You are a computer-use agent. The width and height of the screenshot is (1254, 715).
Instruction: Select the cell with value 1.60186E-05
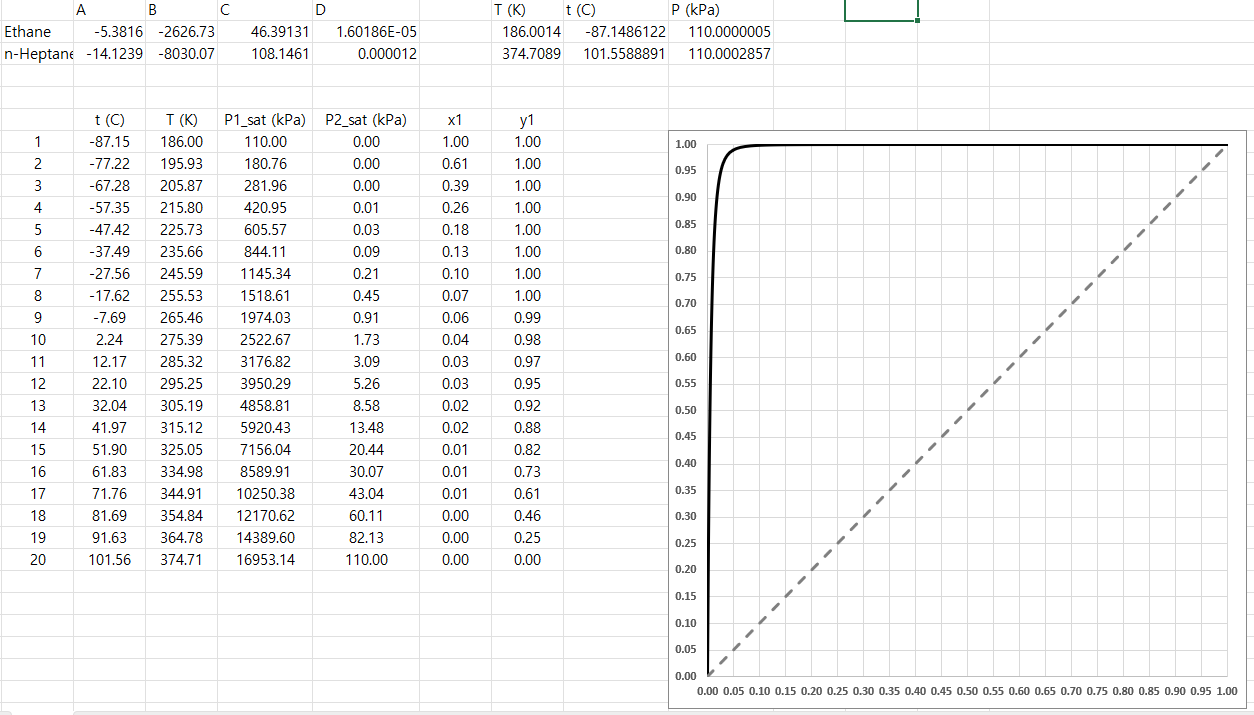[x=366, y=32]
